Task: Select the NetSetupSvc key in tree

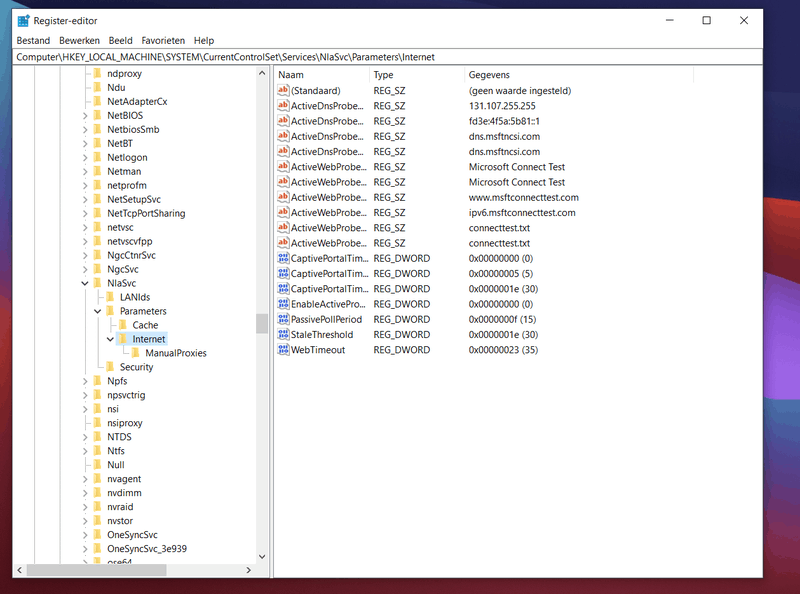Action: 134,199
